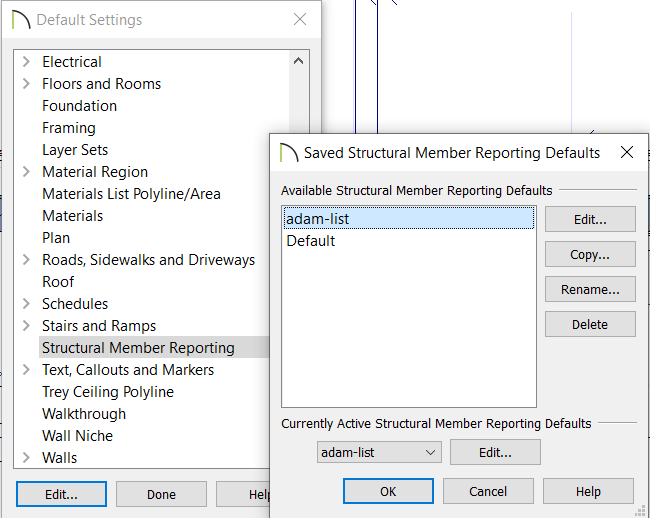650x518 pixels.
Task: Expand the Electrical tree node
Action: 26,62
